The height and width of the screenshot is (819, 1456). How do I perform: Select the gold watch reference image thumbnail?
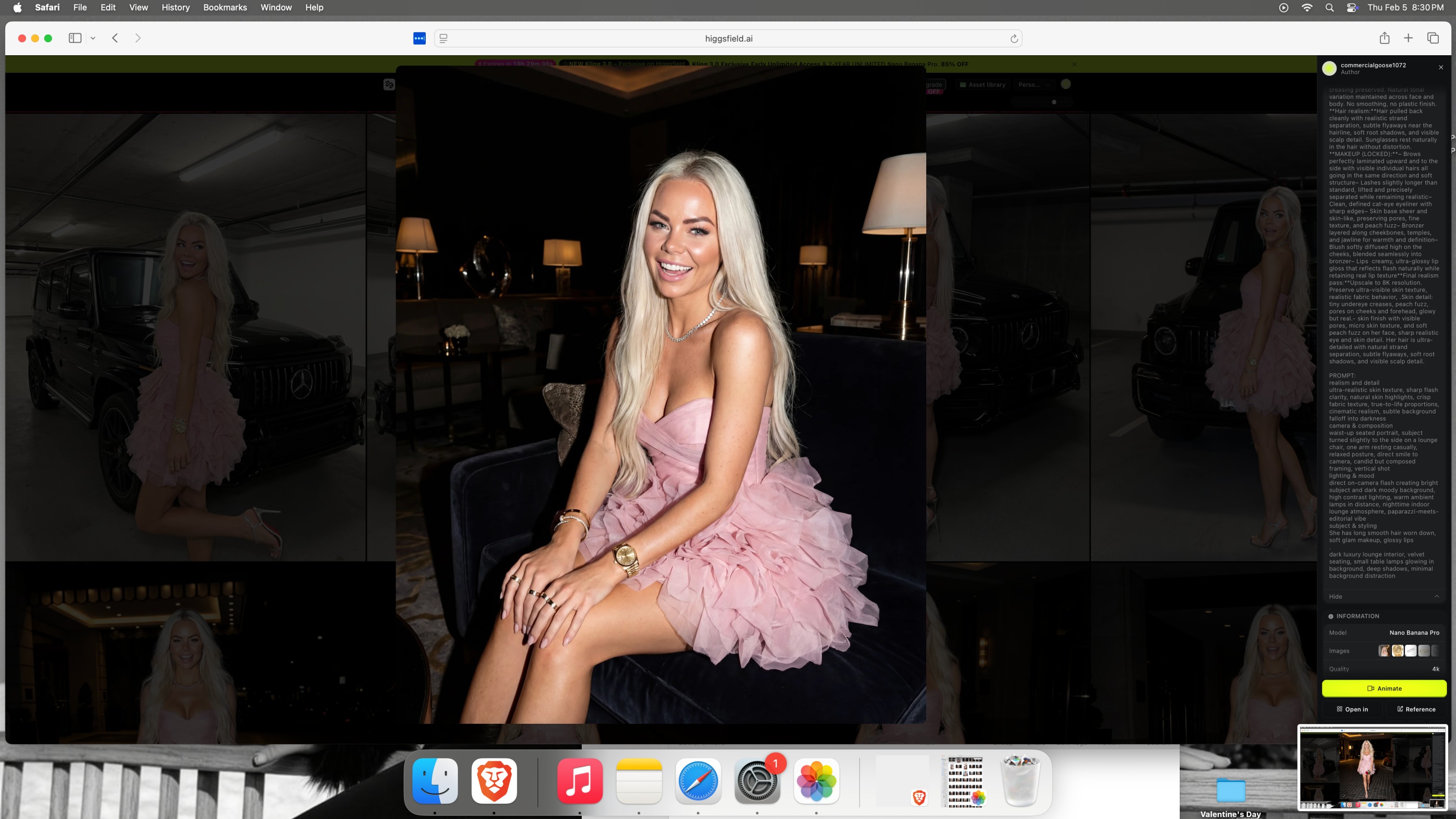point(1397,650)
